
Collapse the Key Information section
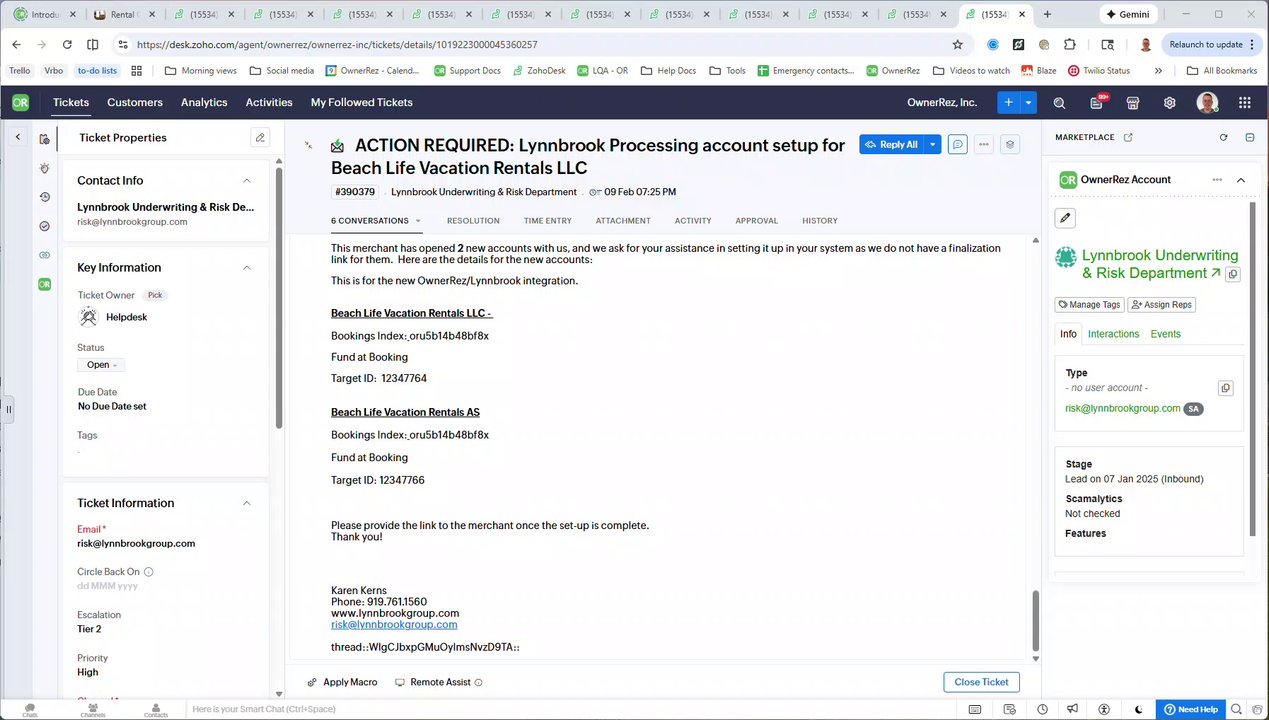pyautogui.click(x=247, y=268)
